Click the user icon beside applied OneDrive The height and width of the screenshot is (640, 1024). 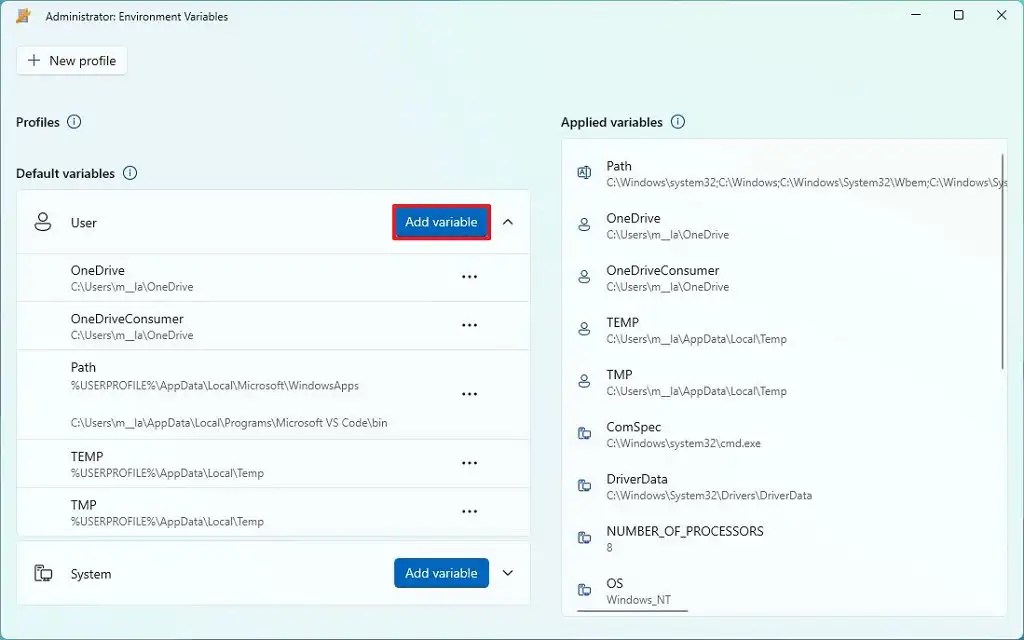tap(584, 225)
